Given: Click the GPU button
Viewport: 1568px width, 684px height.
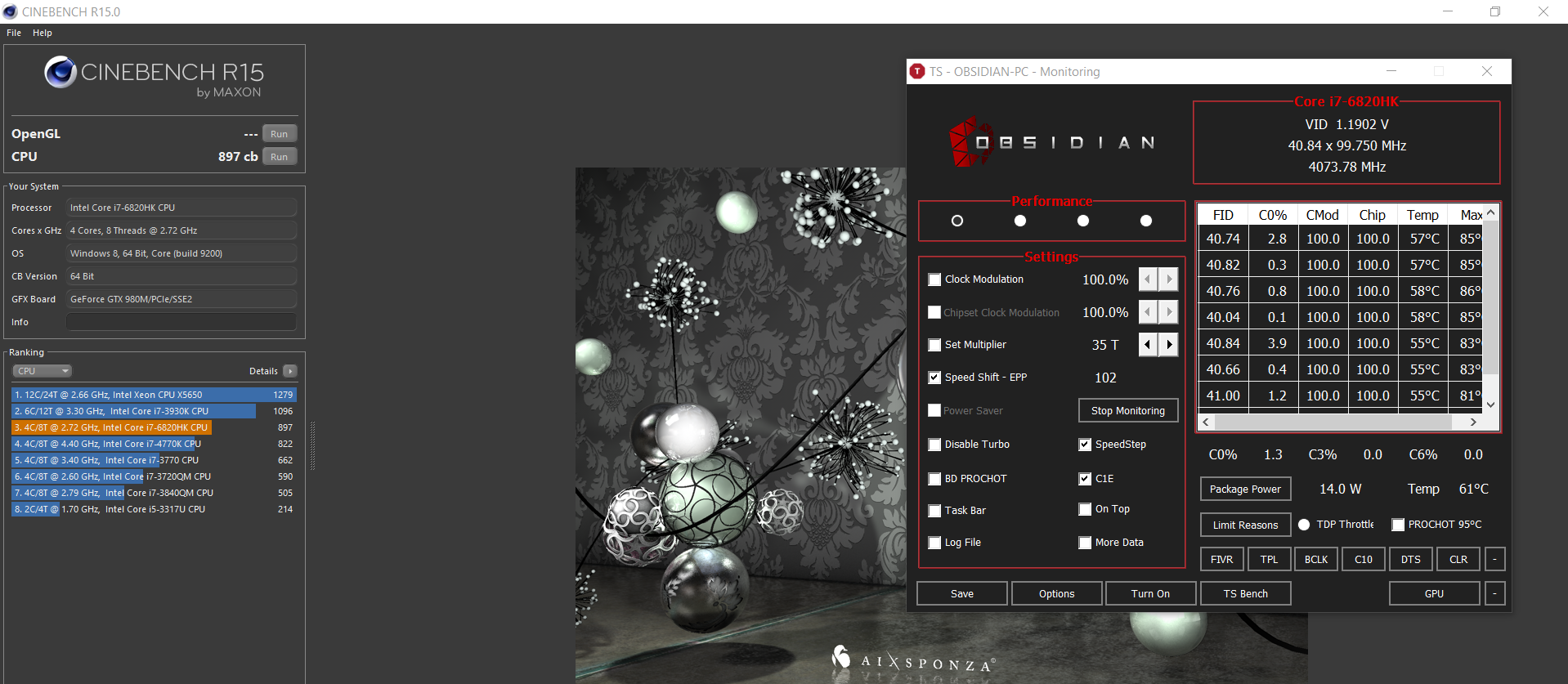Looking at the screenshot, I should coord(1435,593).
